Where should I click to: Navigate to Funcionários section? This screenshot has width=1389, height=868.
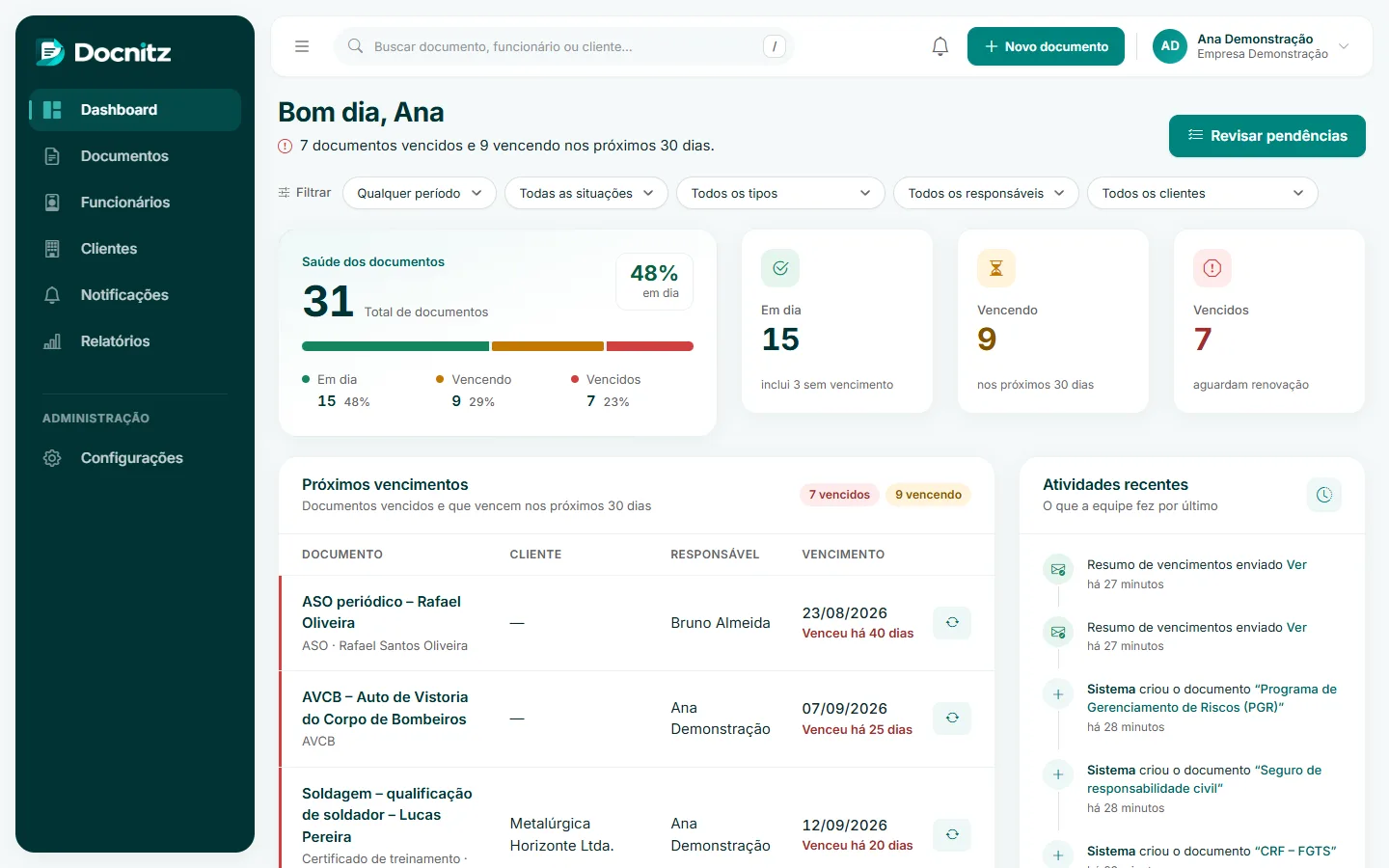pyautogui.click(x=135, y=203)
